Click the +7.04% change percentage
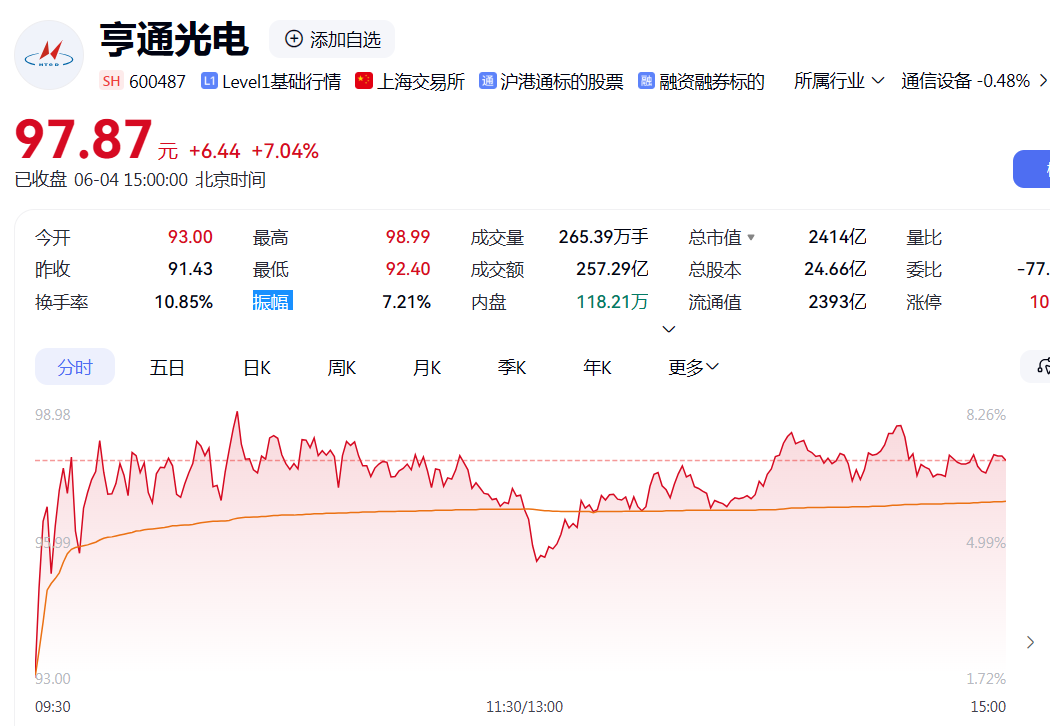 tap(285, 151)
